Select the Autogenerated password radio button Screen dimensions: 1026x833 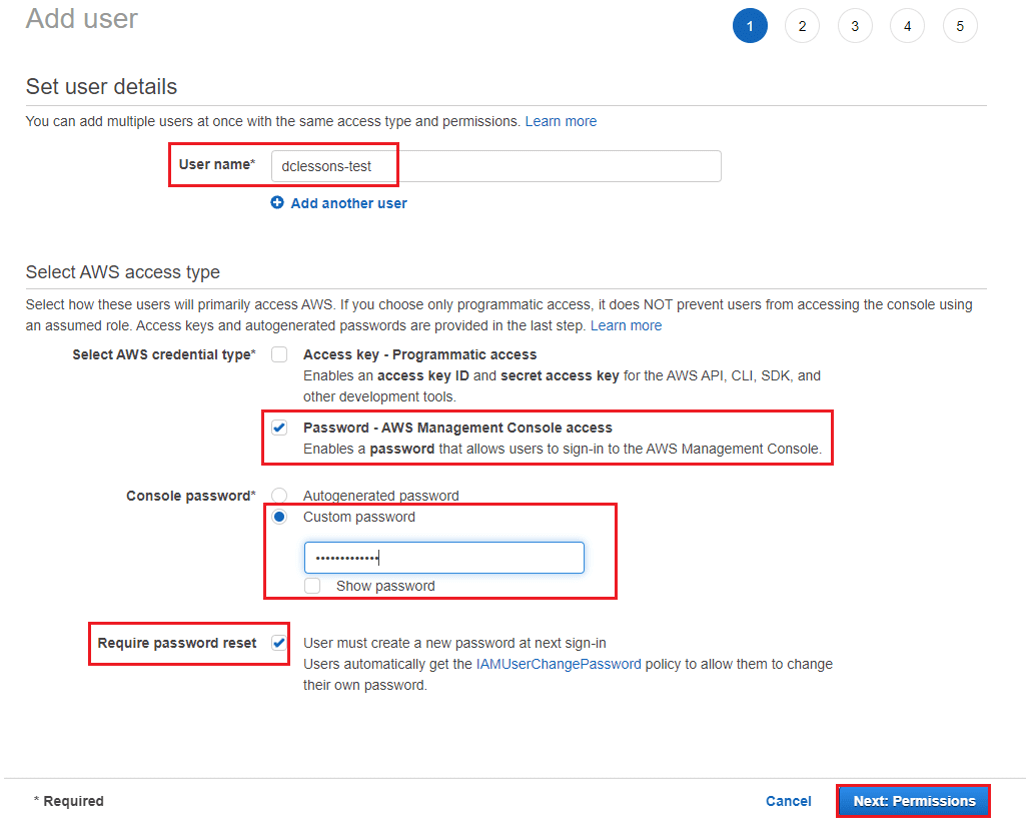279,495
